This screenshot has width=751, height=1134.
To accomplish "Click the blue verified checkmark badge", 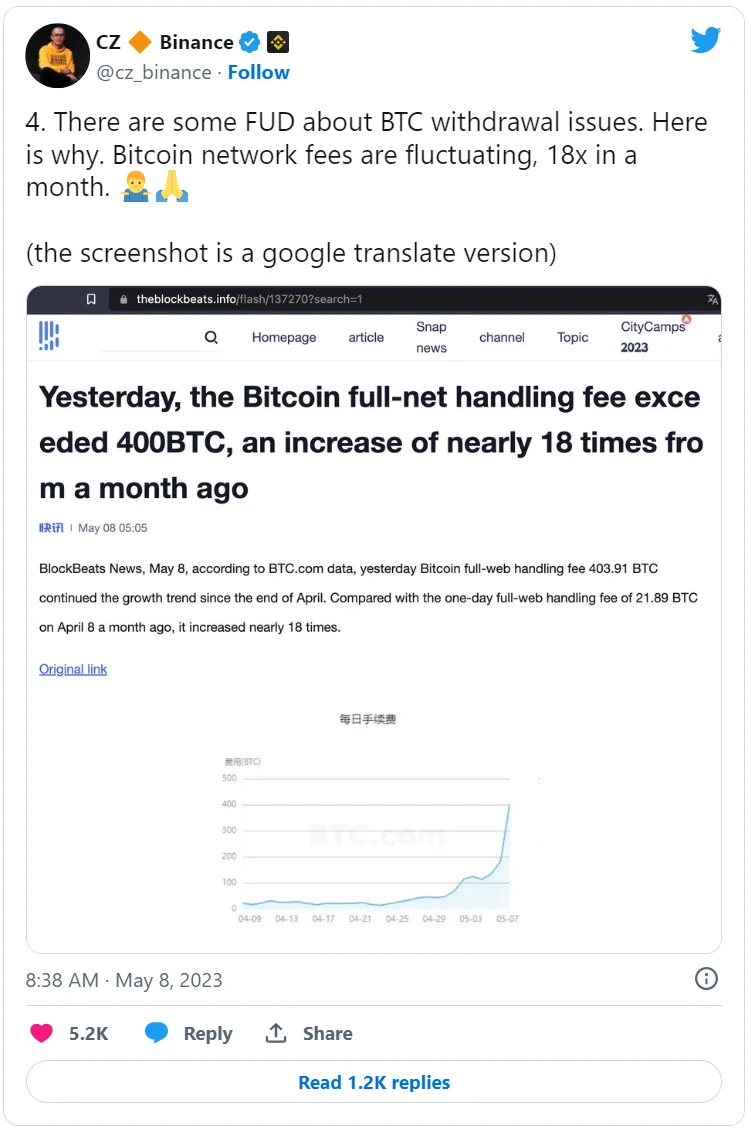I will point(250,43).
